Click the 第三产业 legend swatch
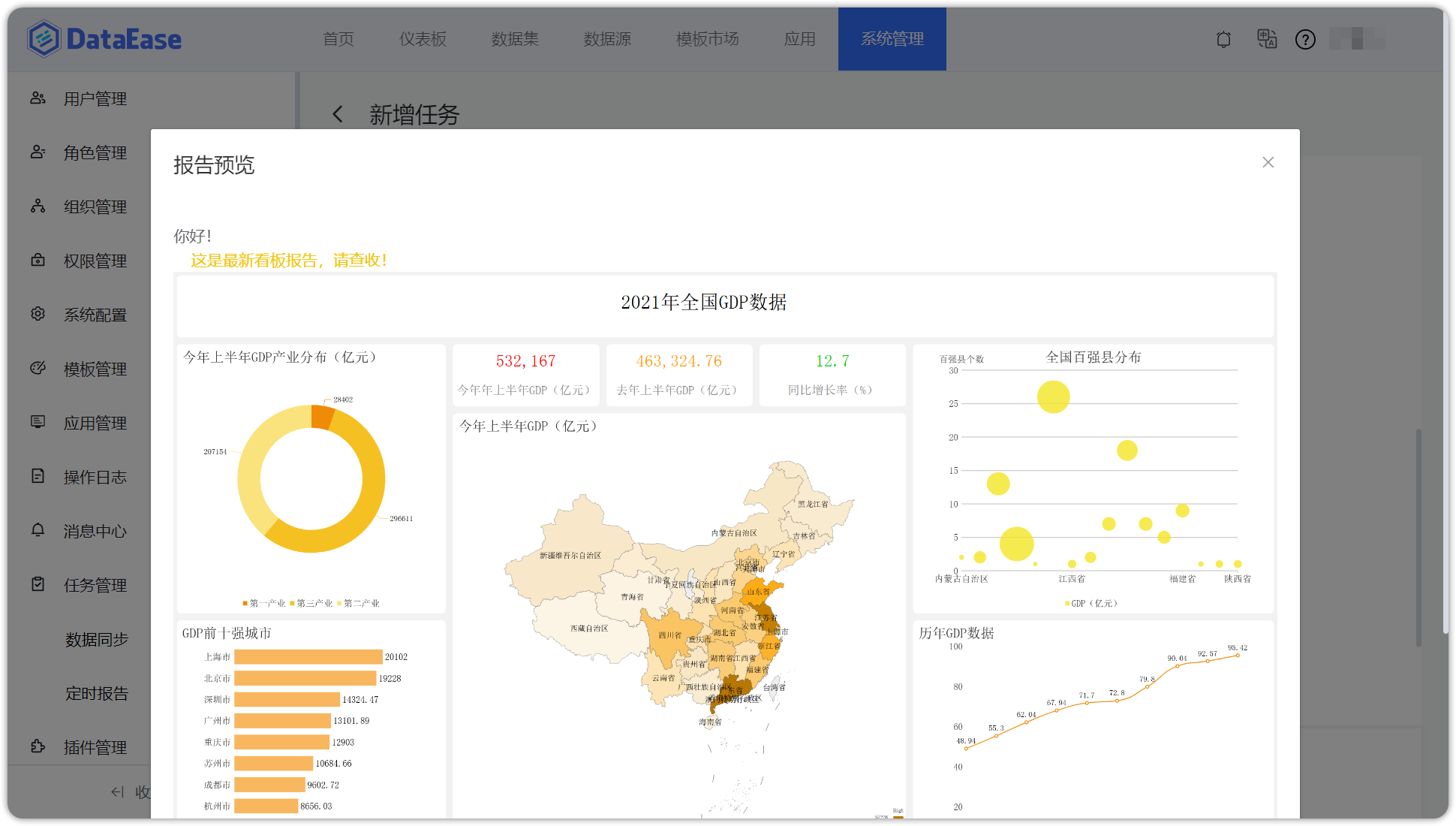Image resolution: width=1456 pixels, height=826 pixels. 292,603
